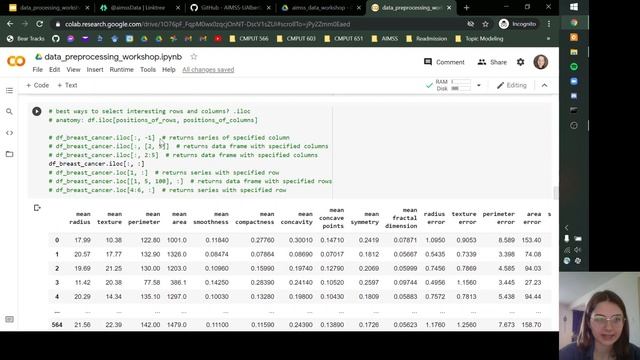
Task: Open the Help menu
Action: (169, 70)
